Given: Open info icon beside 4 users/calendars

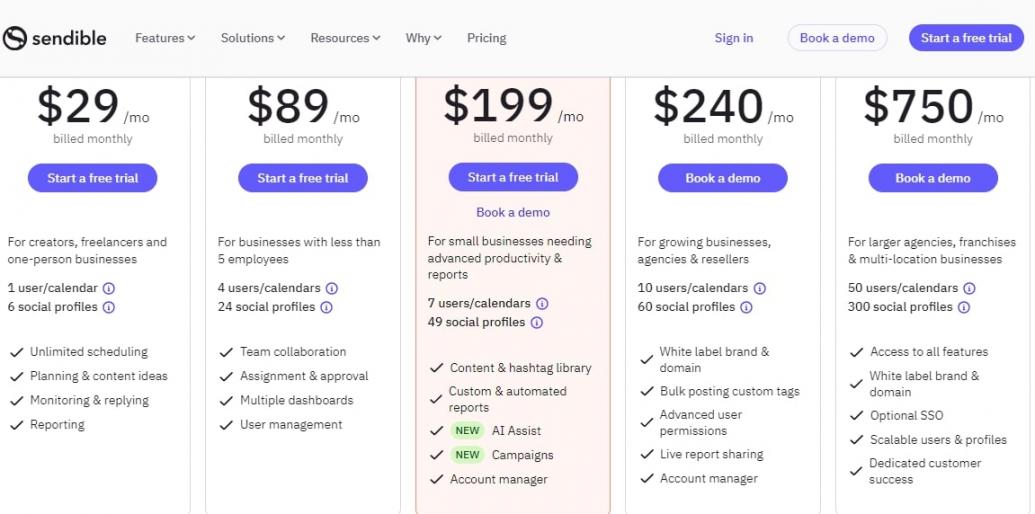Looking at the screenshot, I should [332, 288].
